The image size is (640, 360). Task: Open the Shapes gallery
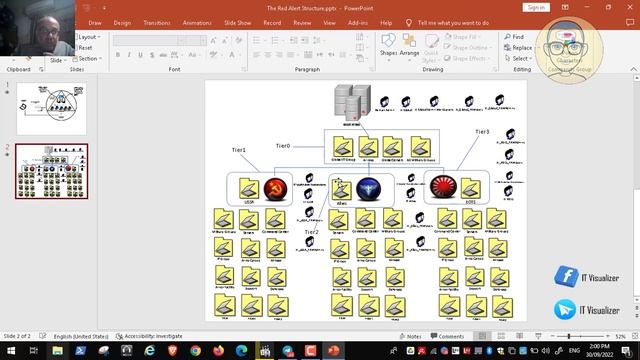pos(388,46)
